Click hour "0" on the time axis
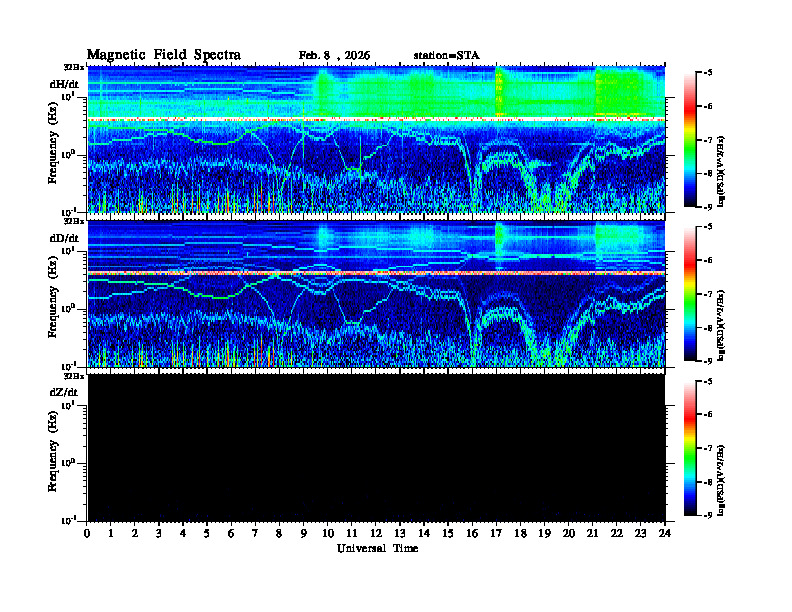 coord(87,534)
